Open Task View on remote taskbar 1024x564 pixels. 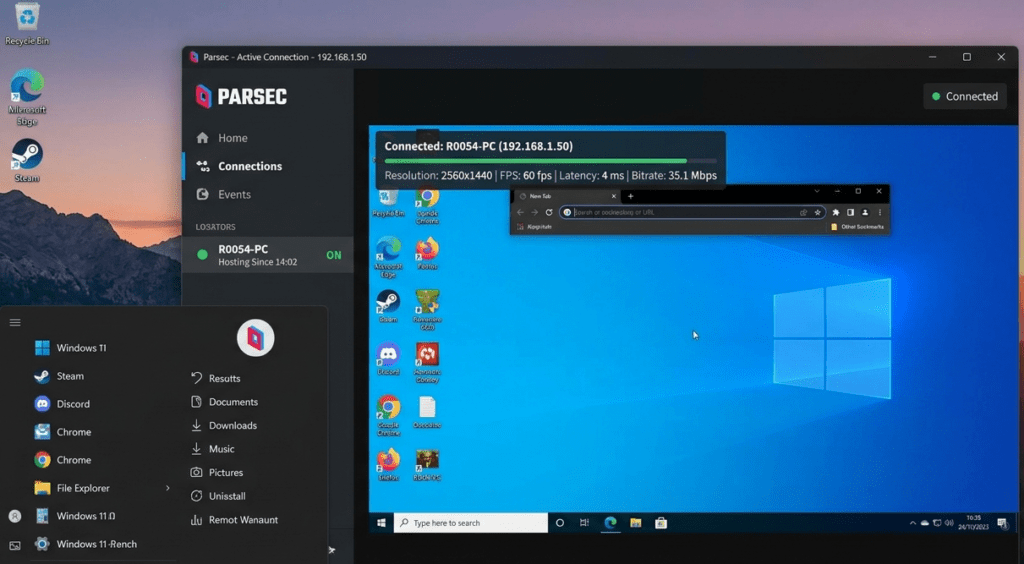pyautogui.click(x=584, y=523)
